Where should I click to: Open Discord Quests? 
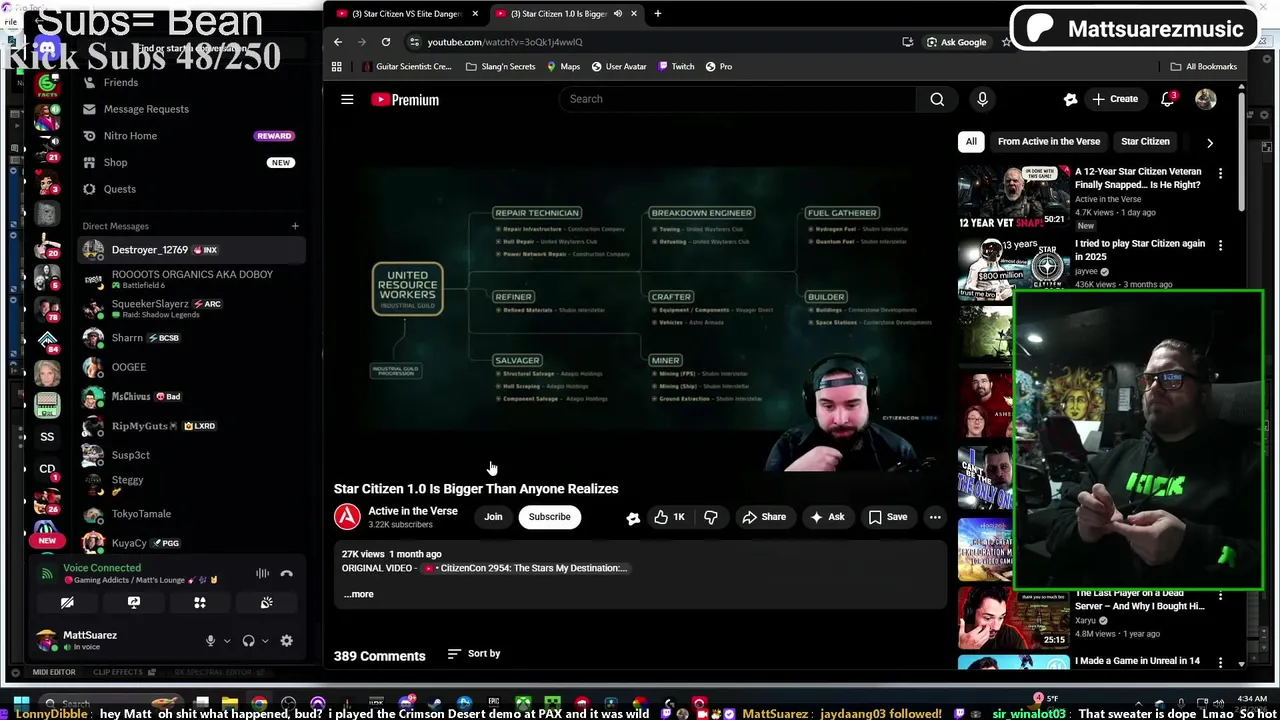[190, 189]
